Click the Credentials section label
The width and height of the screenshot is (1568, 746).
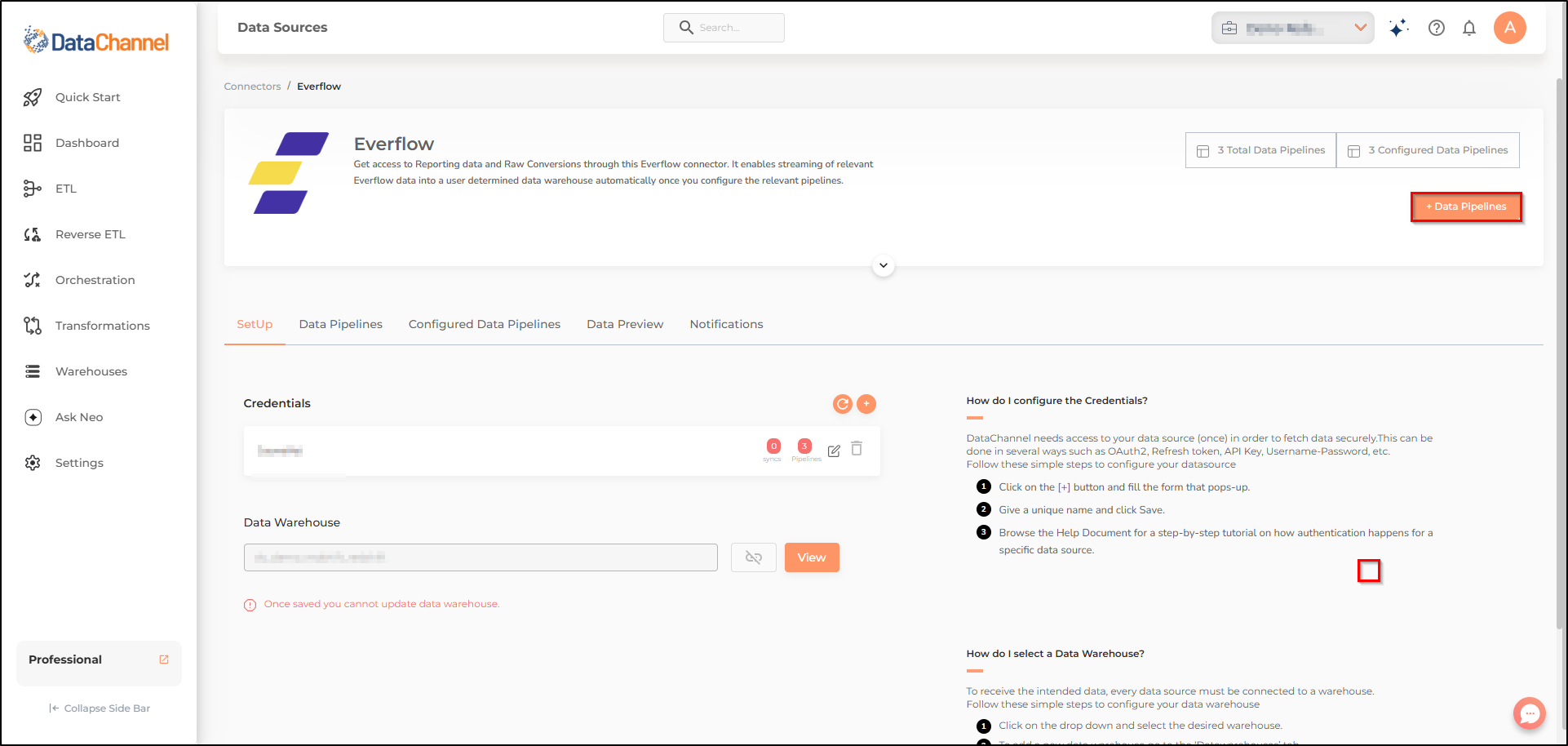[x=277, y=403]
